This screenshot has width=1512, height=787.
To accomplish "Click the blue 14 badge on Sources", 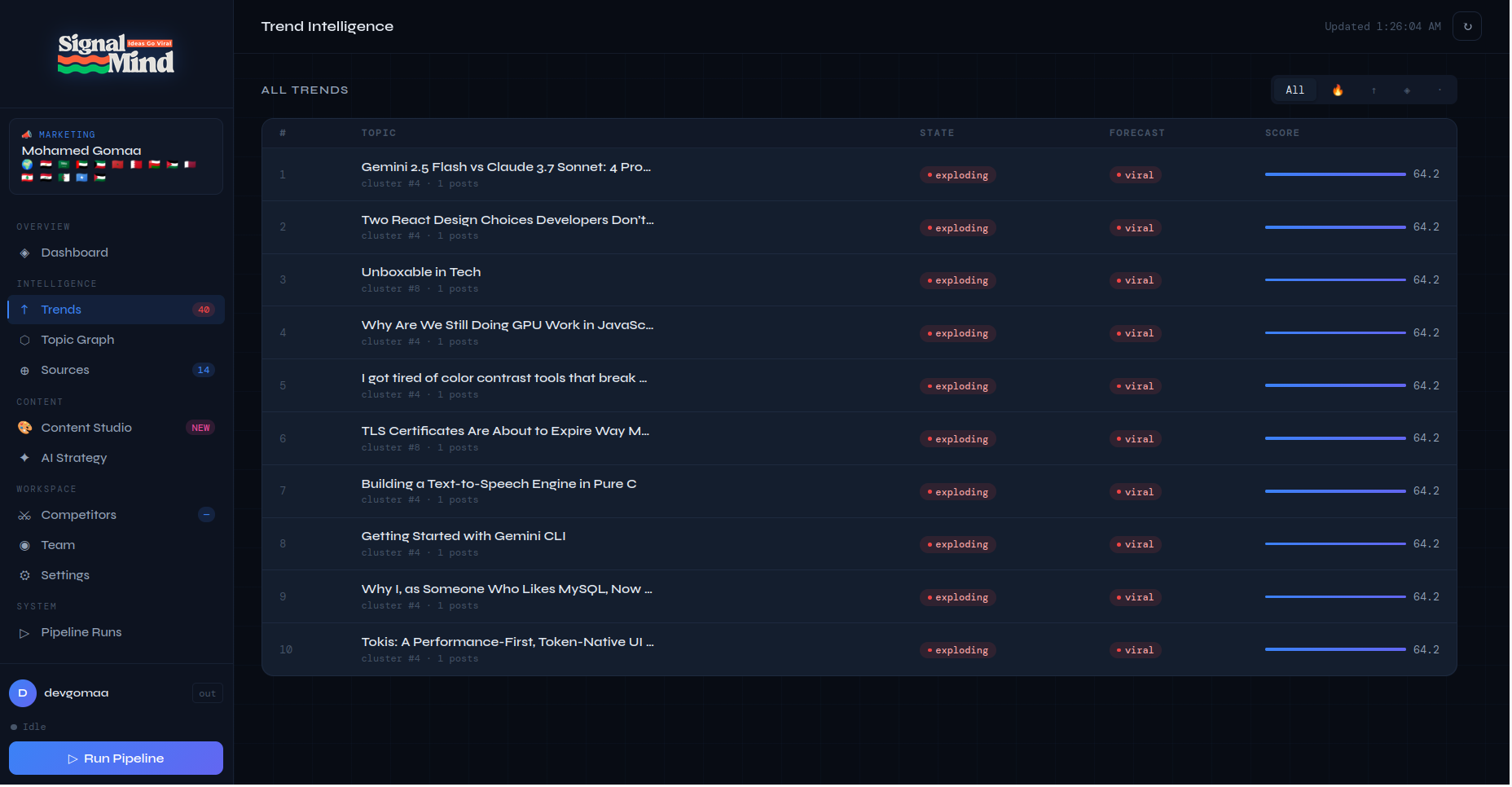I will pos(204,371).
